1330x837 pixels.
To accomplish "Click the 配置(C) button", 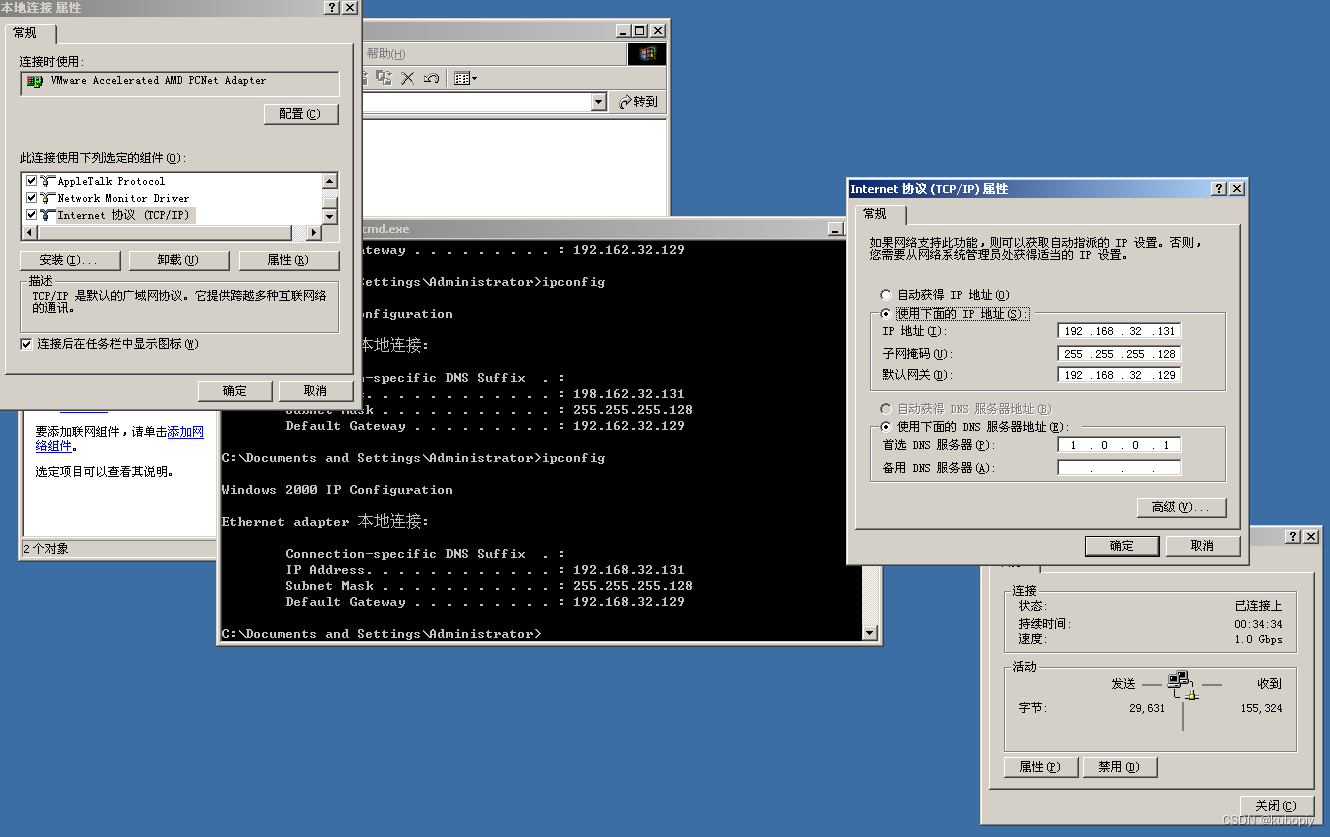I will click(301, 114).
